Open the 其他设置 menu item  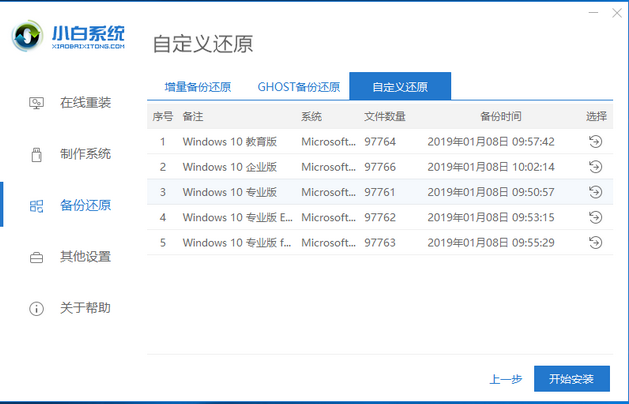85,257
